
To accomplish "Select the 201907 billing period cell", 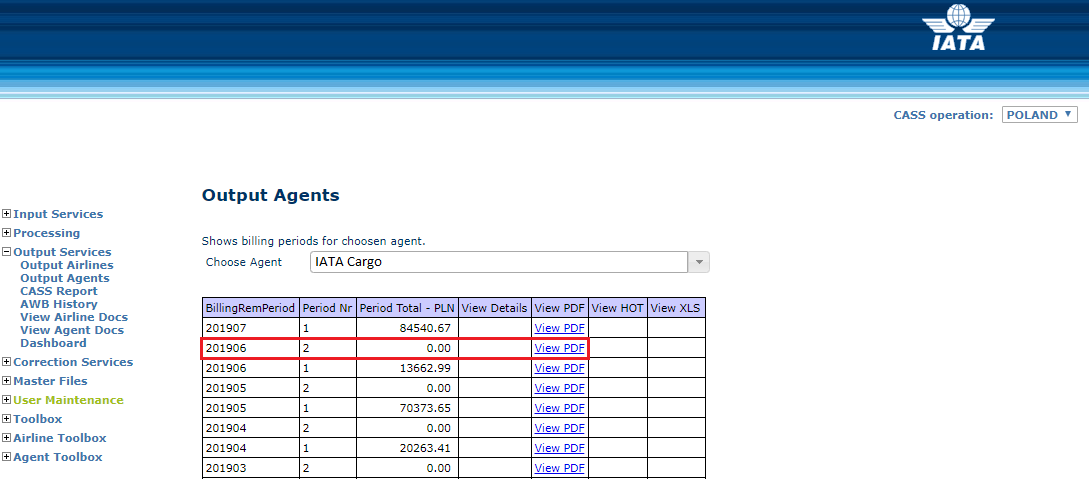I will [x=251, y=328].
